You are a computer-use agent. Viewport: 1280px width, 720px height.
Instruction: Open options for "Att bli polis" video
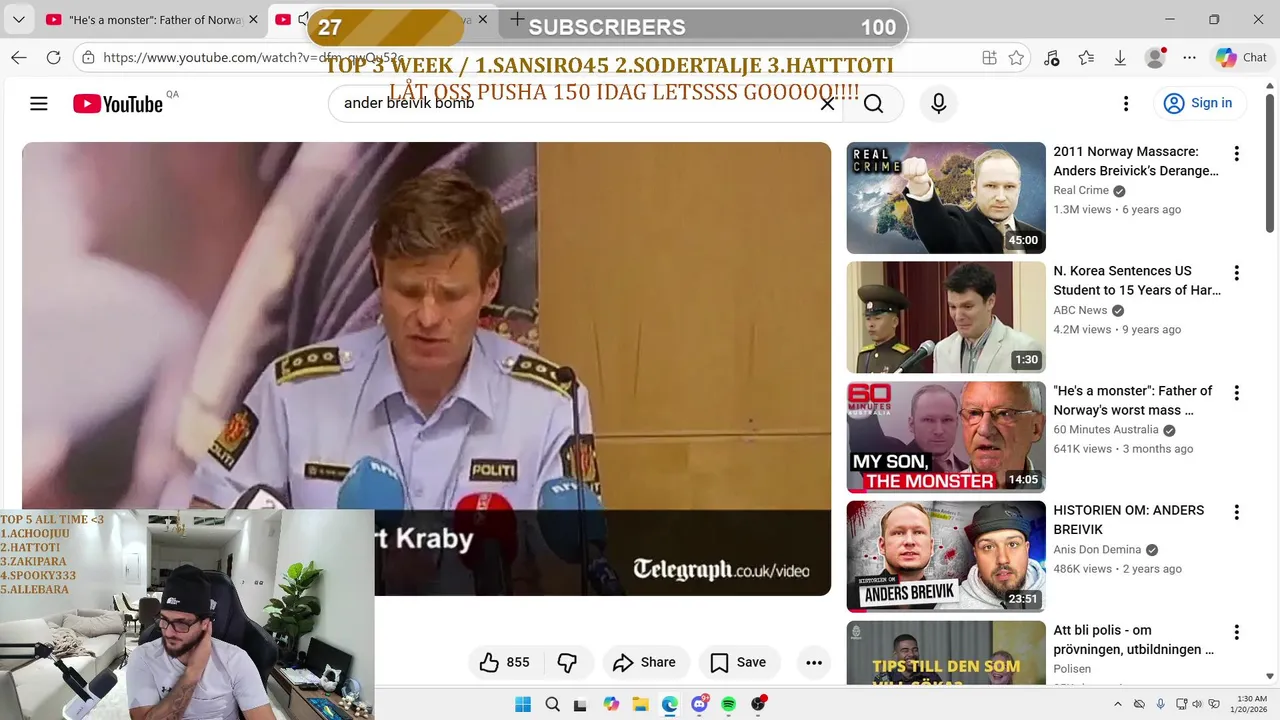1237,632
